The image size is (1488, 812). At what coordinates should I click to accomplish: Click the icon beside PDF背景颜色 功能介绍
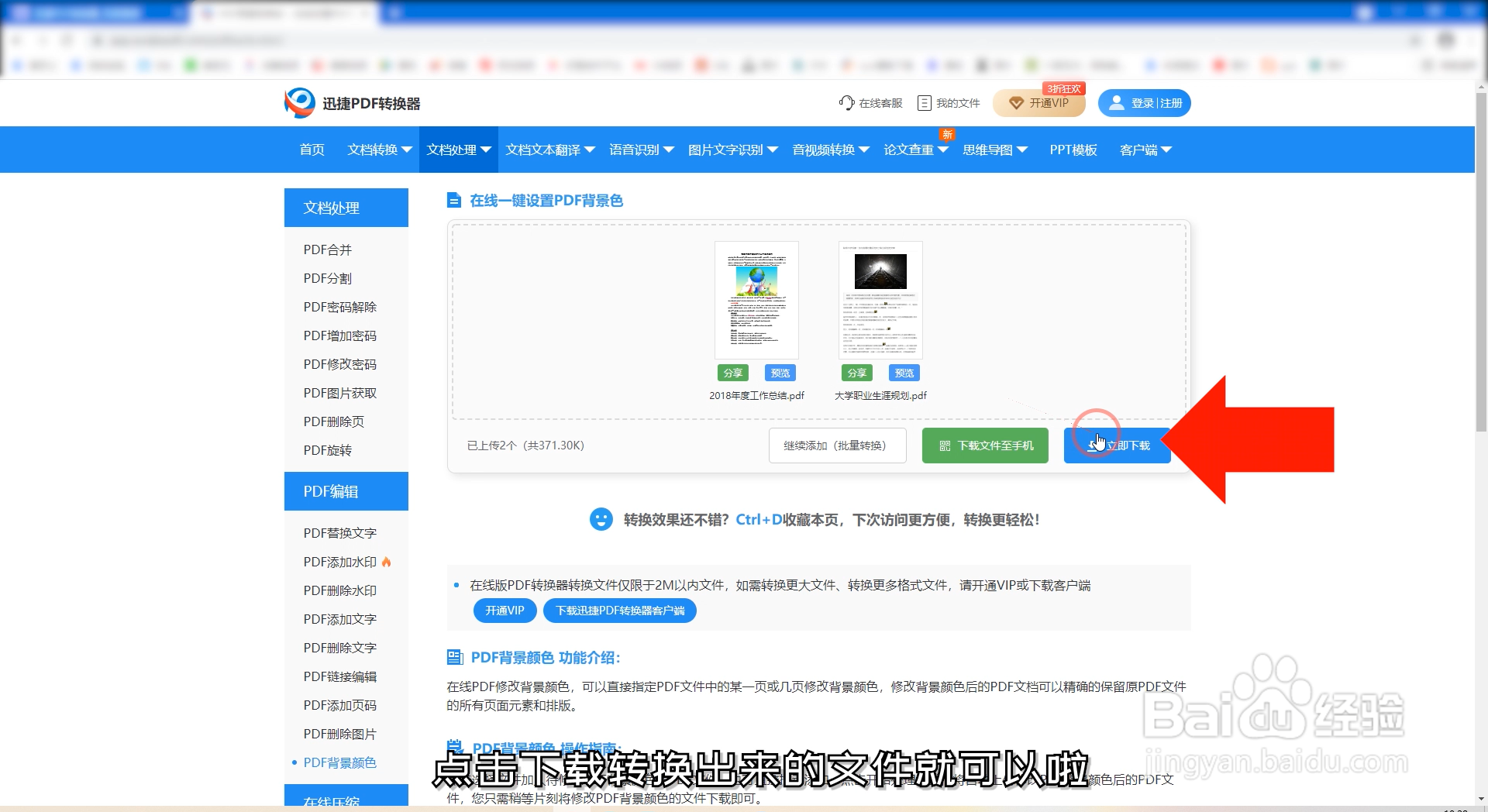(x=455, y=657)
